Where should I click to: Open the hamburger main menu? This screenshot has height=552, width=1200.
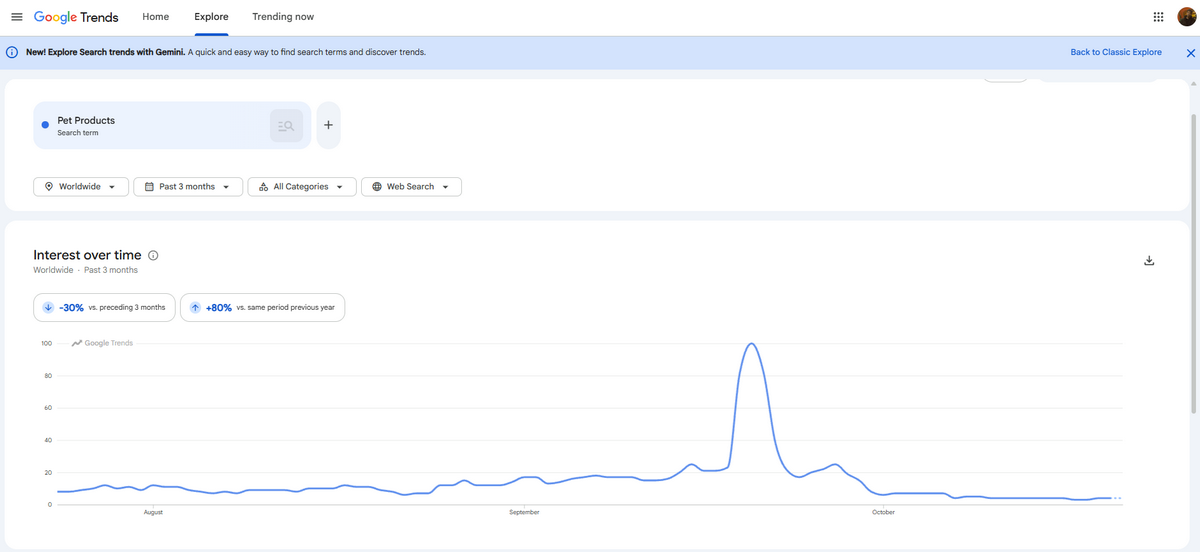pyautogui.click(x=16, y=17)
